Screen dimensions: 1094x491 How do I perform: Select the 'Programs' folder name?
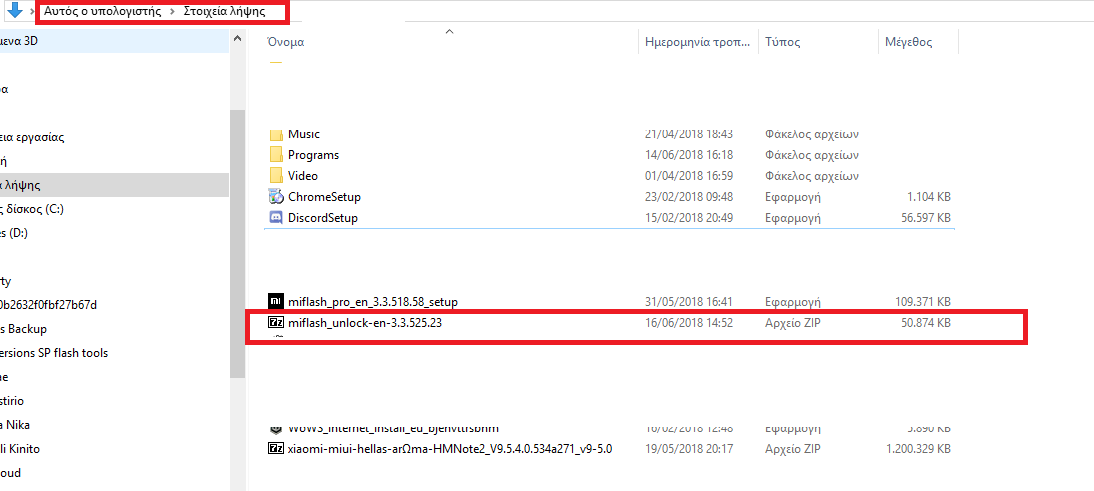(x=313, y=155)
